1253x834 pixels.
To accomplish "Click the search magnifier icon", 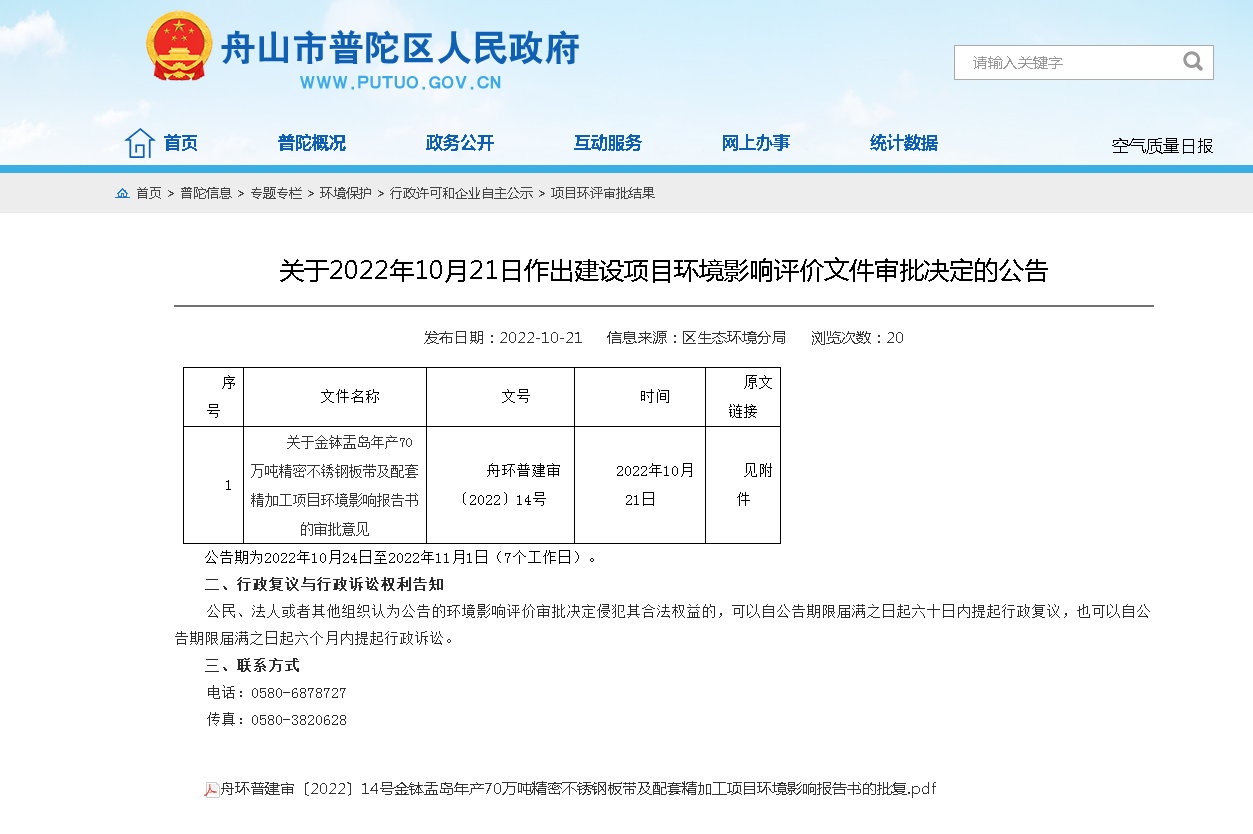I will [1192, 62].
